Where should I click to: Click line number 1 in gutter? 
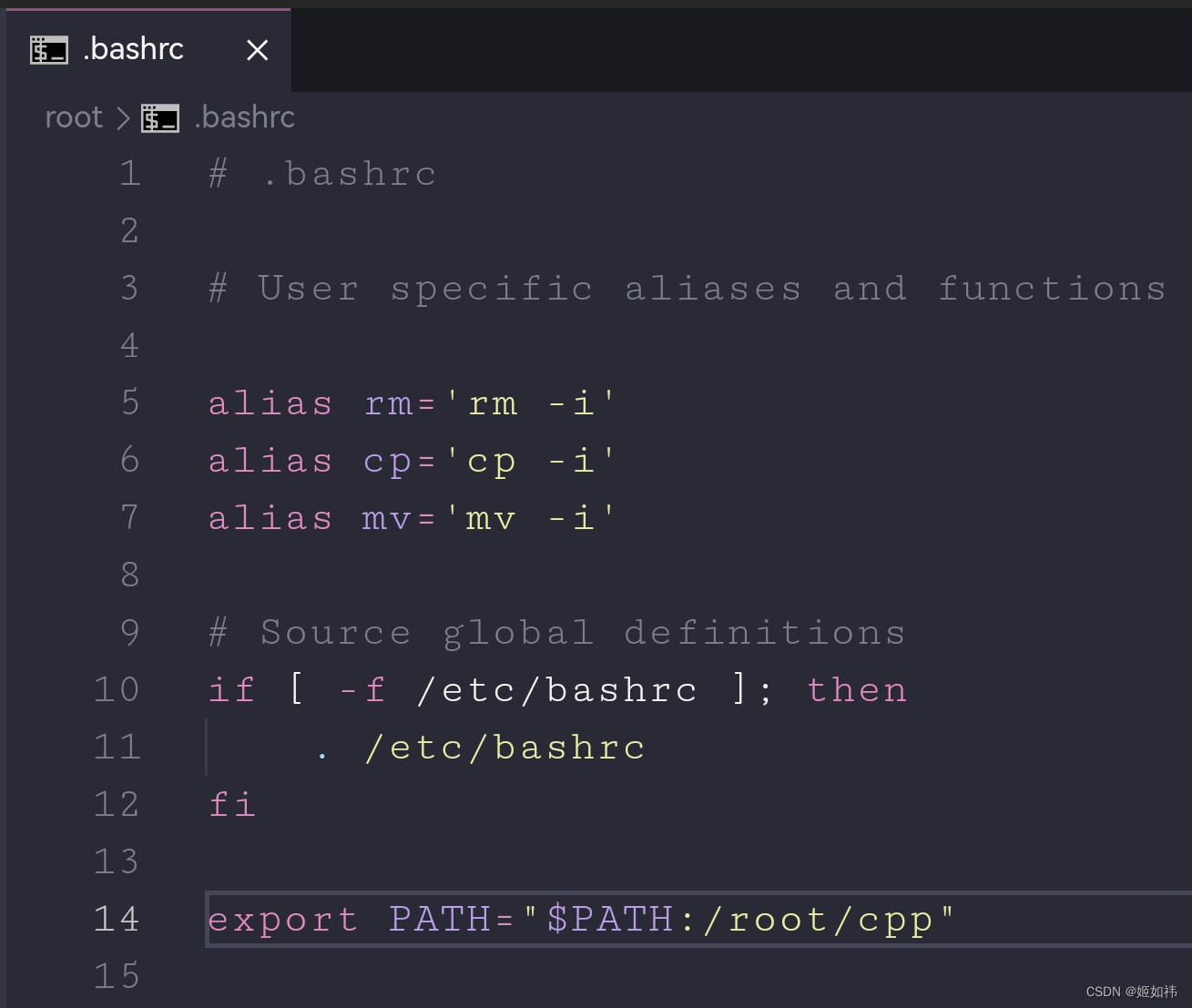(x=130, y=173)
